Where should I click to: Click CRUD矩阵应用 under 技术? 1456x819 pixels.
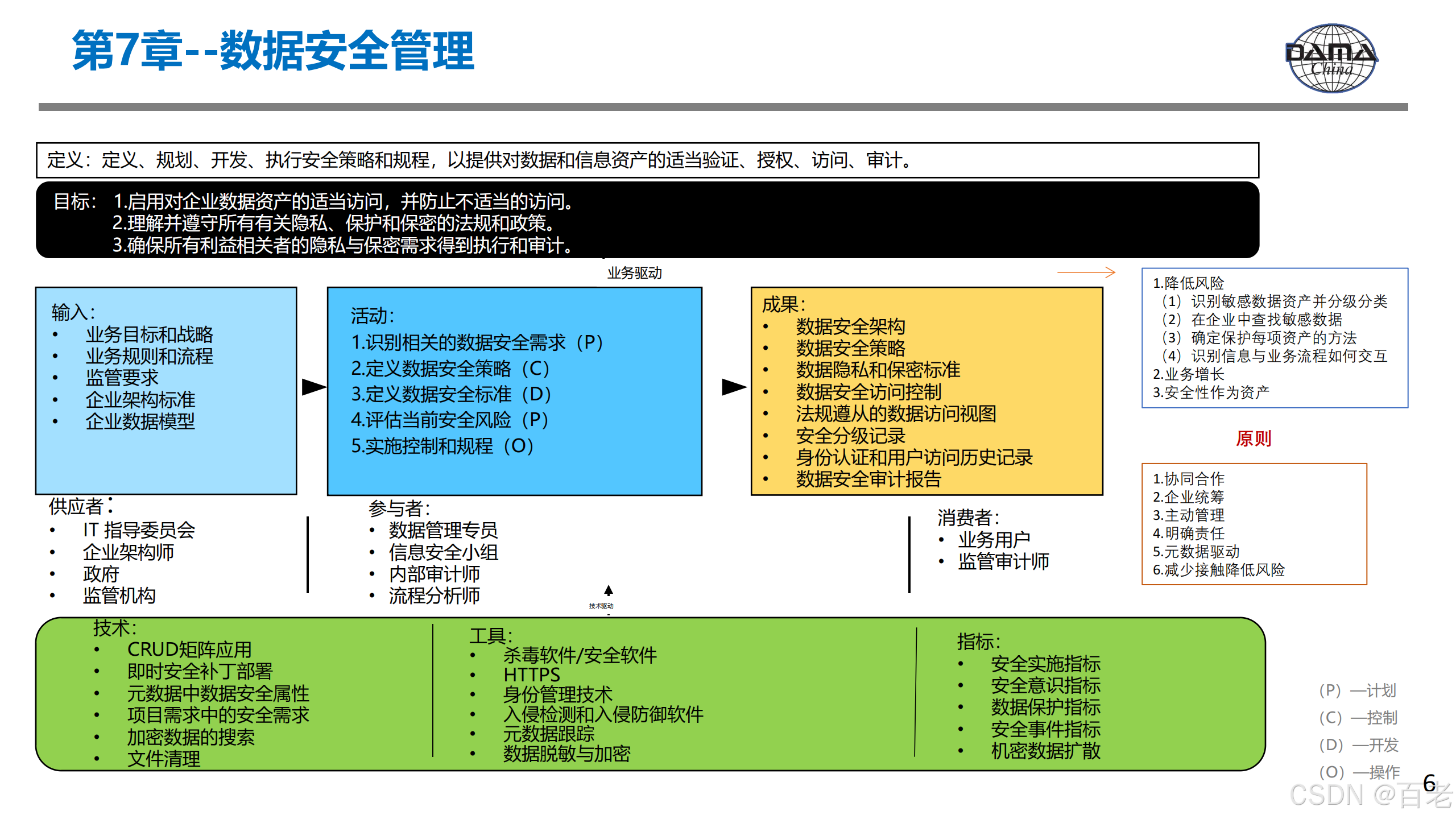189,650
